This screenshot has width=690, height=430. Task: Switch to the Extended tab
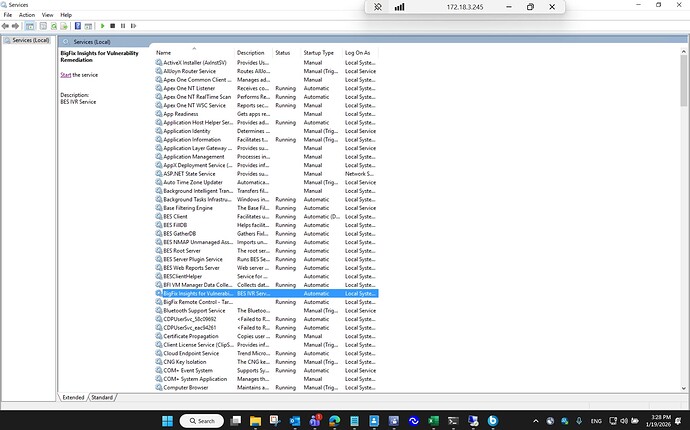tap(73, 397)
